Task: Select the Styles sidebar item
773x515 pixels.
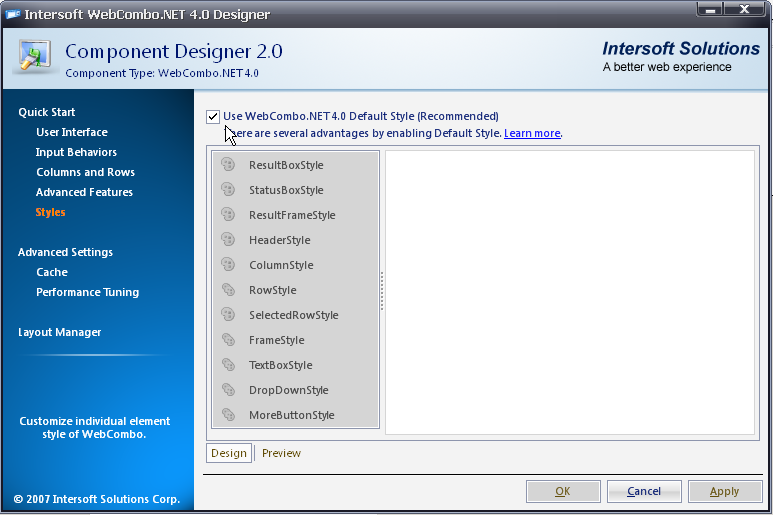Action: pos(50,212)
